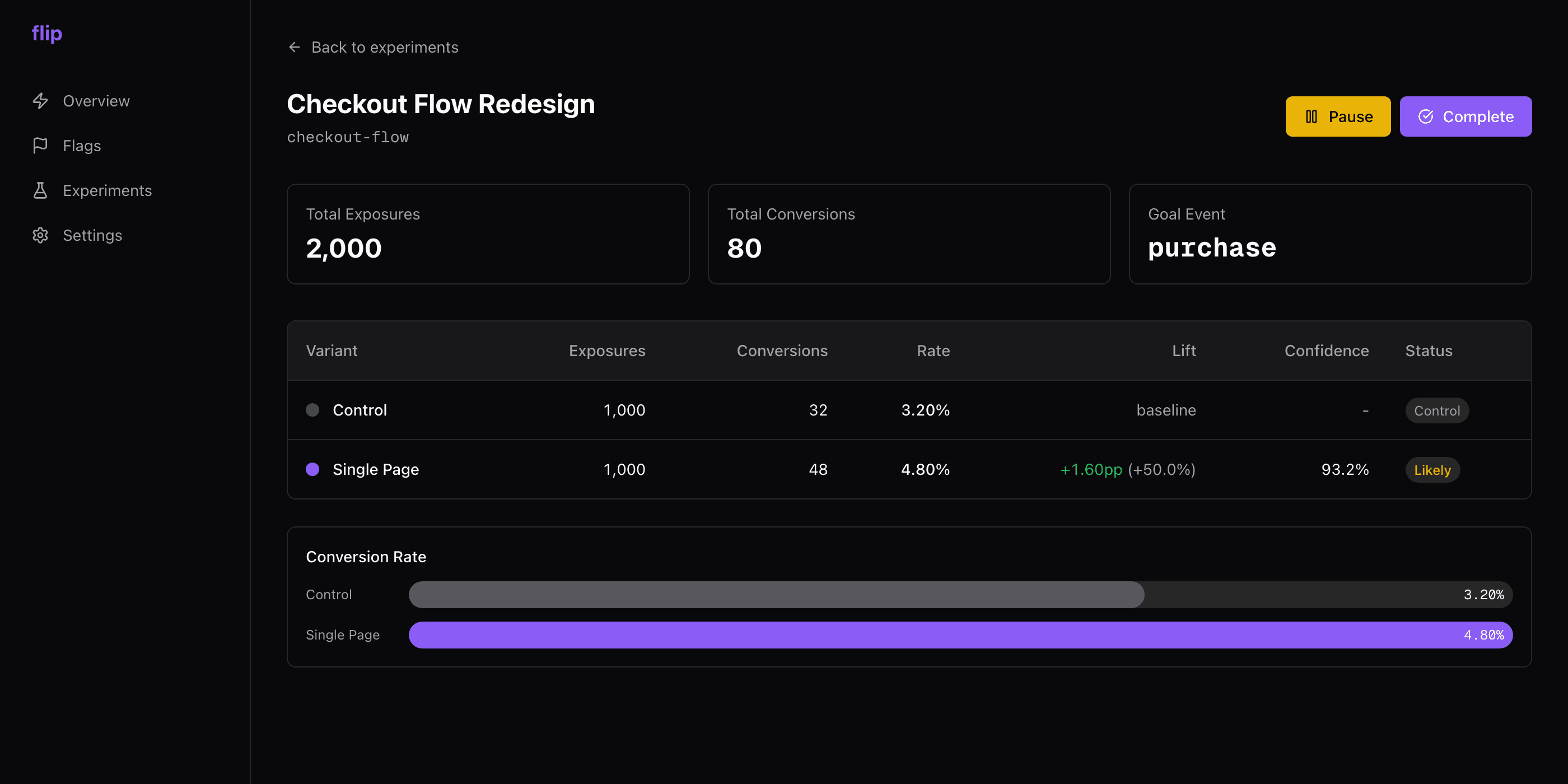Click the Overview lightning bolt icon

[x=40, y=101]
